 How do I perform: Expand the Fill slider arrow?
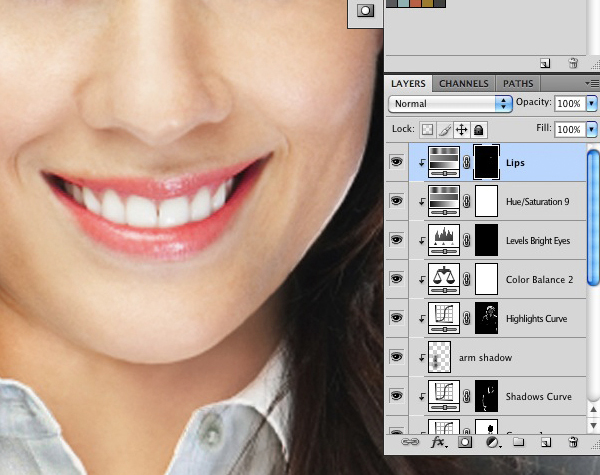click(x=592, y=130)
